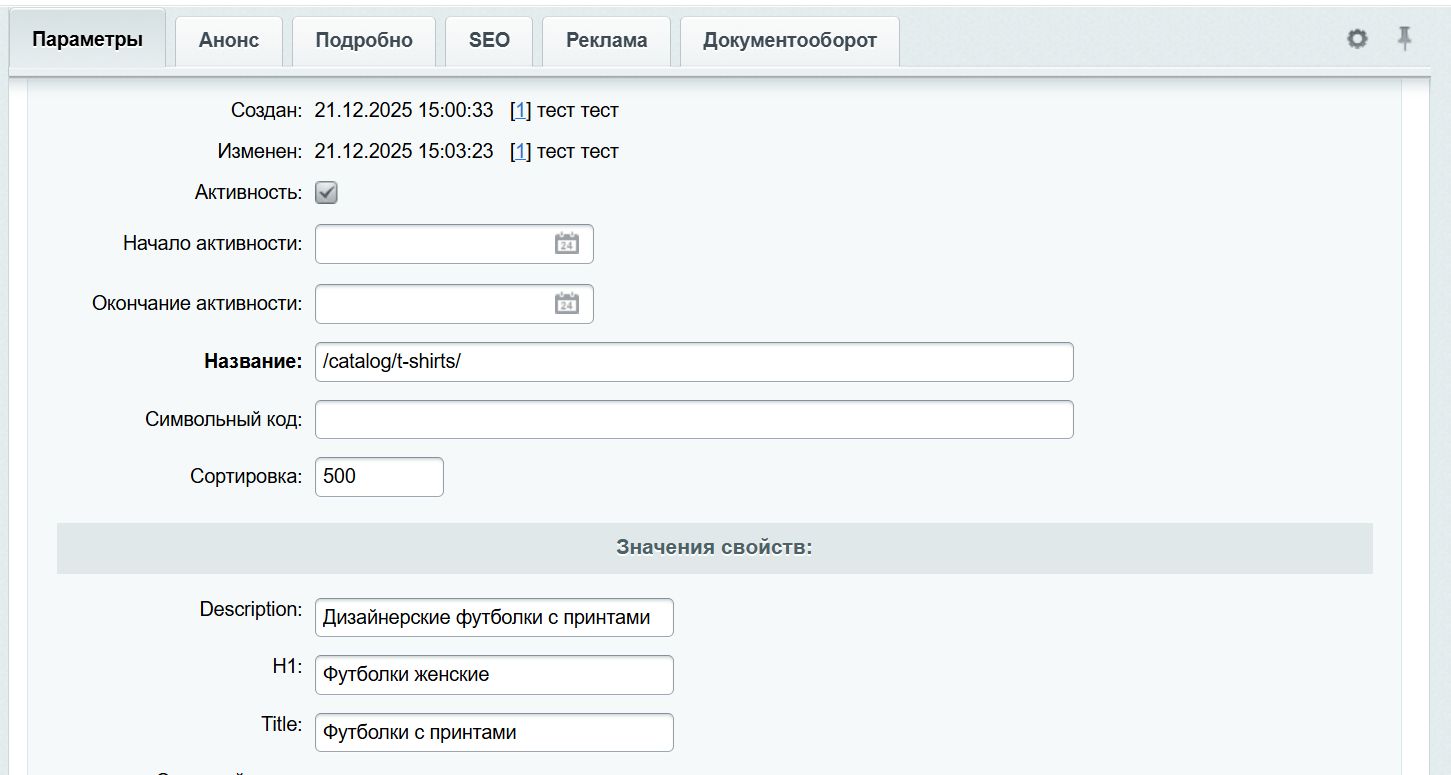Viewport: 1451px width, 775px height.
Task: Open the Реклама tab
Action: 605,39
